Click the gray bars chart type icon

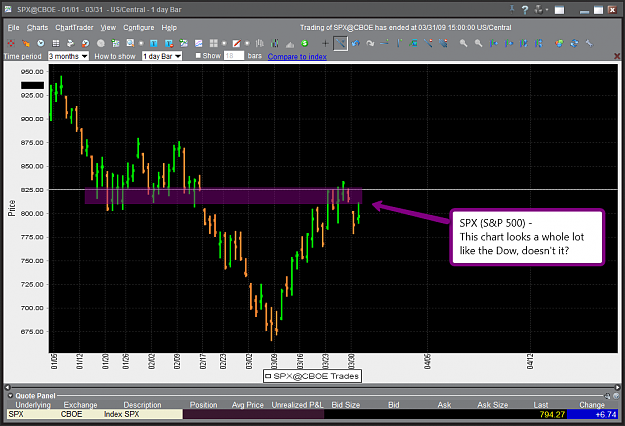point(259,43)
